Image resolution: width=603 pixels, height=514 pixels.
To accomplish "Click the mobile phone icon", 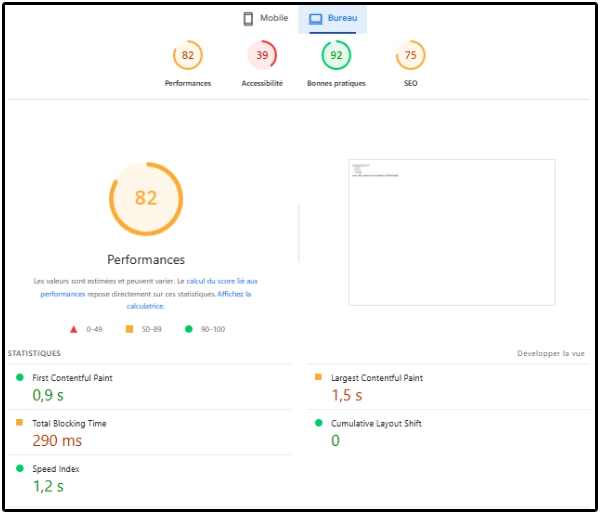I will tap(248, 18).
